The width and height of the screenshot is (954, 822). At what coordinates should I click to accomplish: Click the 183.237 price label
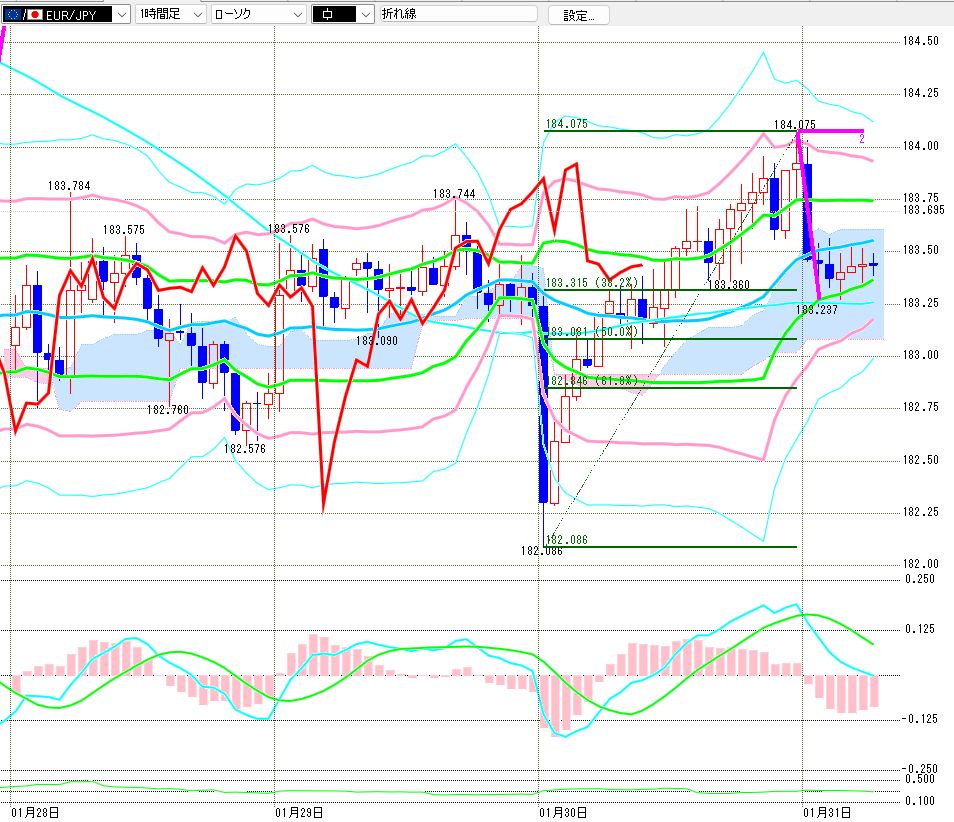[x=816, y=310]
